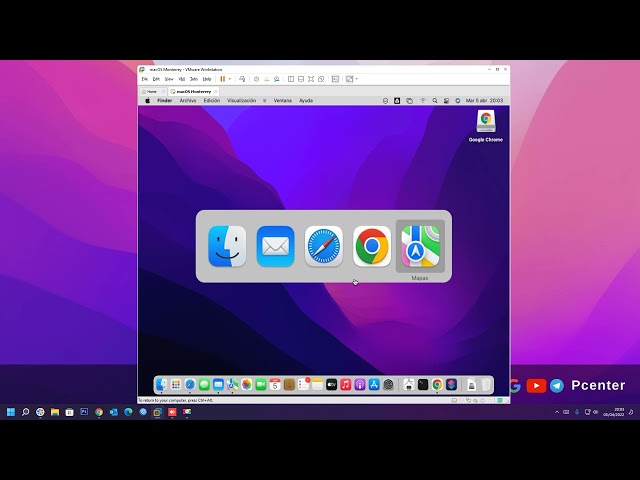Open FaceTime from the dock

click(261, 384)
